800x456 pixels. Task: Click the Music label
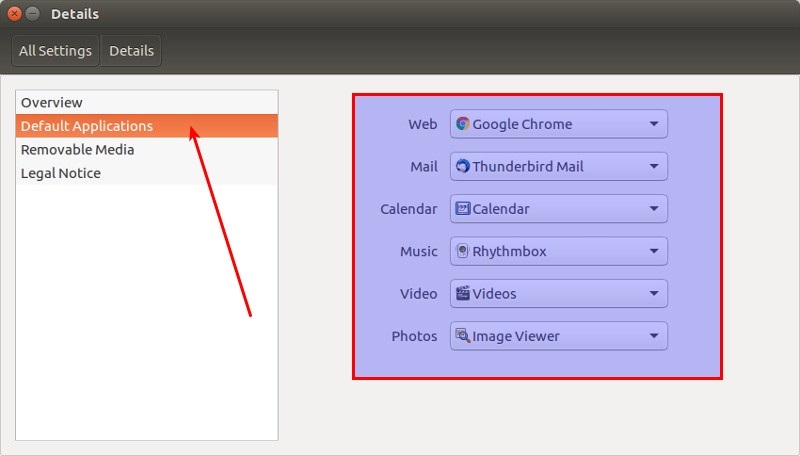coord(419,251)
